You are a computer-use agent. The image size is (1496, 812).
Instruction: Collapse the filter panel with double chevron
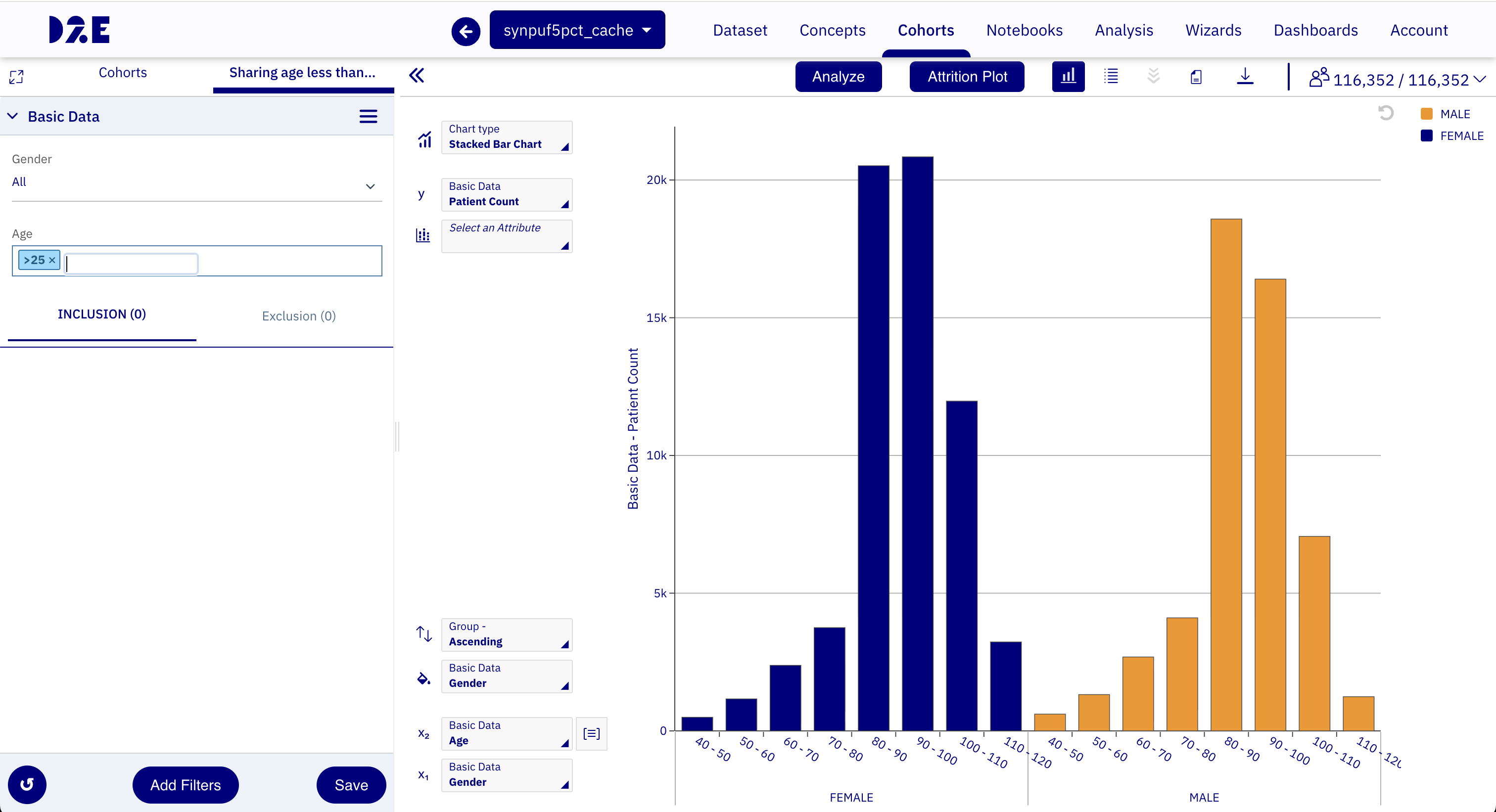tap(417, 76)
